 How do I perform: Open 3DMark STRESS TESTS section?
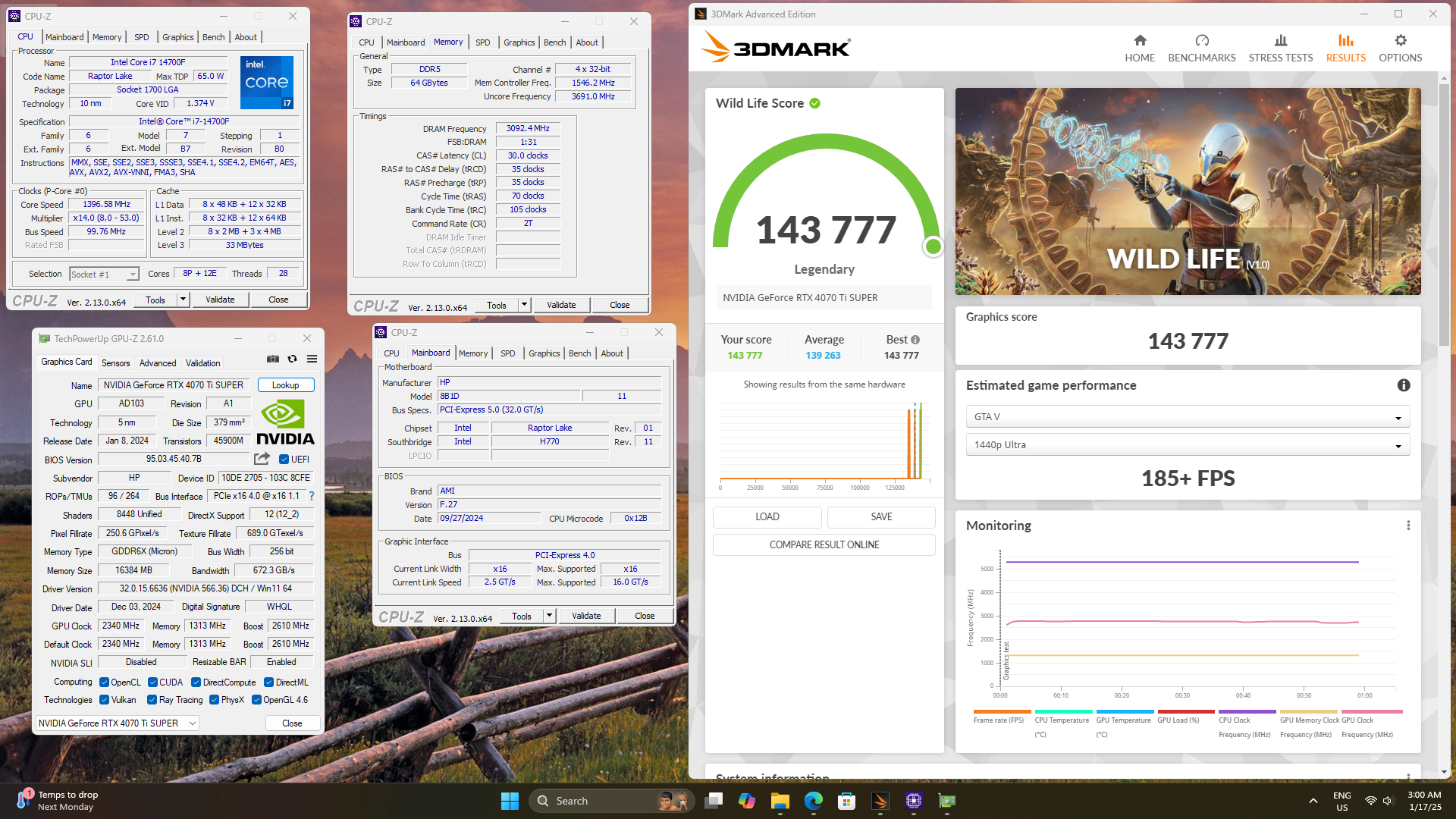click(x=1281, y=49)
